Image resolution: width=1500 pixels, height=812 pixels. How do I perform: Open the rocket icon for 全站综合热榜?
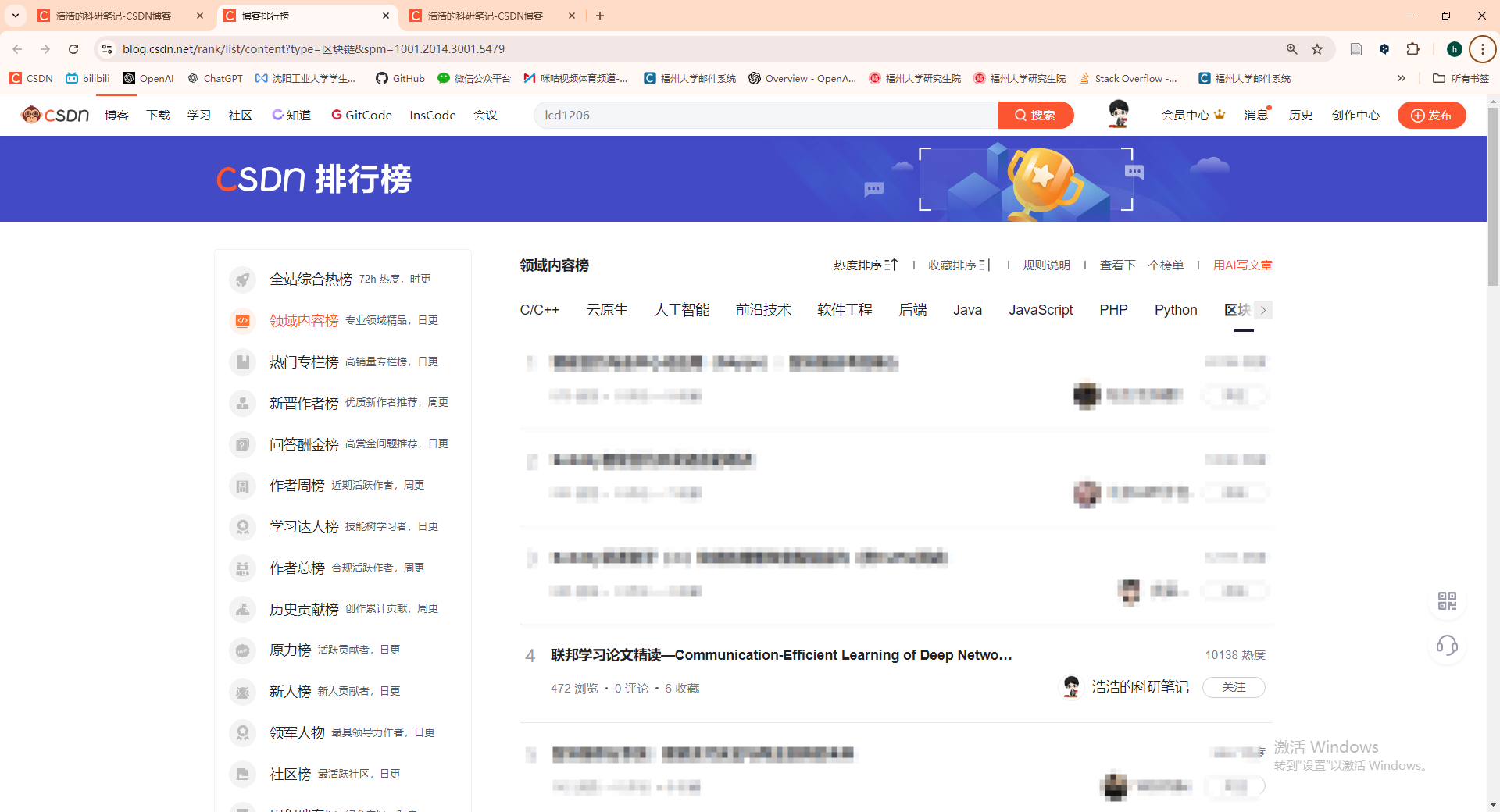point(243,280)
